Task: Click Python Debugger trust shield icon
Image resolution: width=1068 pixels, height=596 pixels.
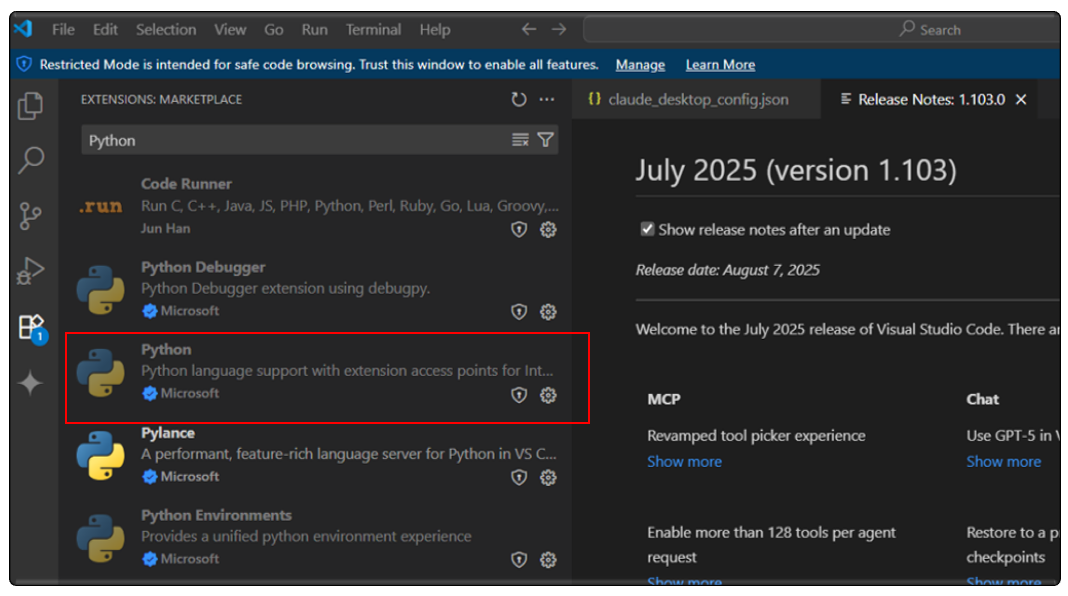Action: (519, 312)
